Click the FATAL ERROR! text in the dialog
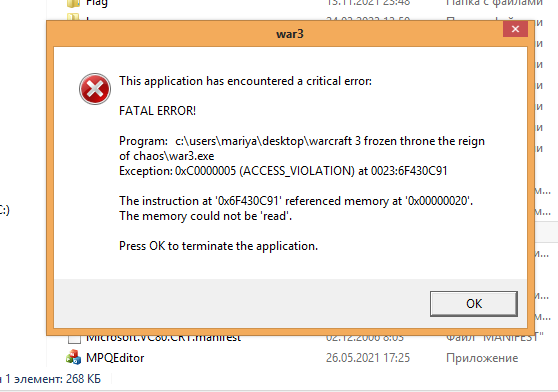This screenshot has height=392, width=558. (x=157, y=111)
